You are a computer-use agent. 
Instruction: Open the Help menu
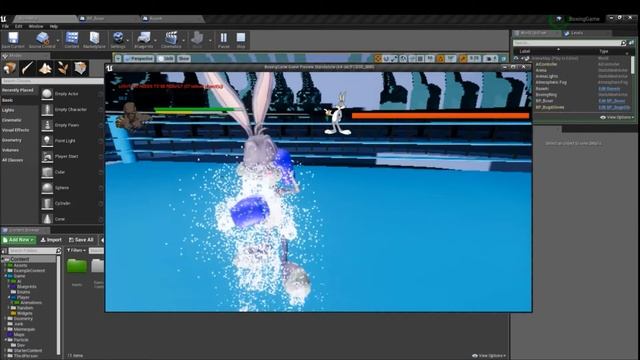(53, 26)
